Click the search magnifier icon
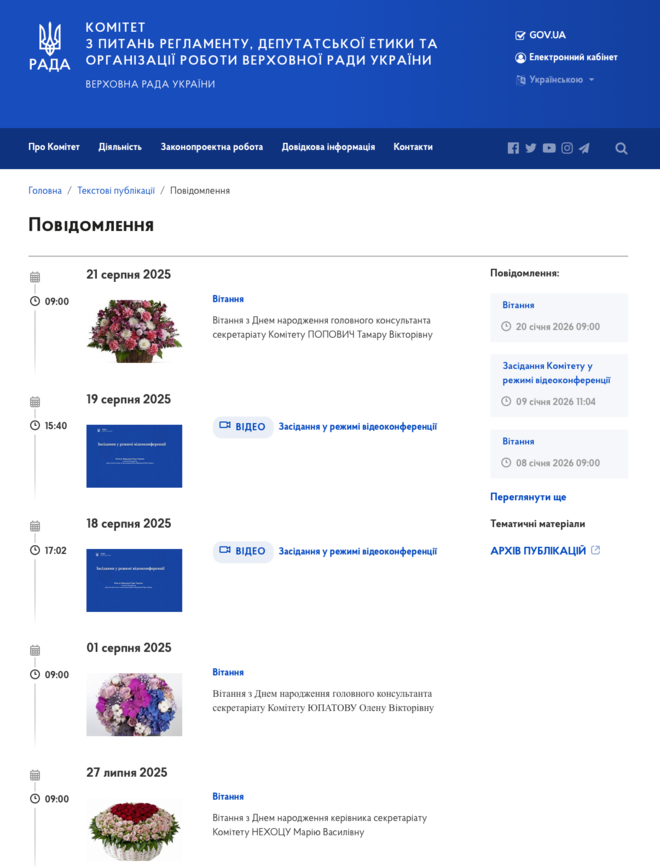660x867 pixels. click(x=621, y=148)
